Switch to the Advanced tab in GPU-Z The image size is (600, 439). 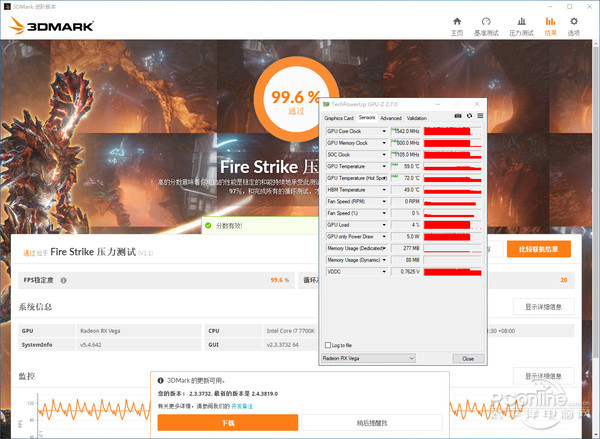390,118
